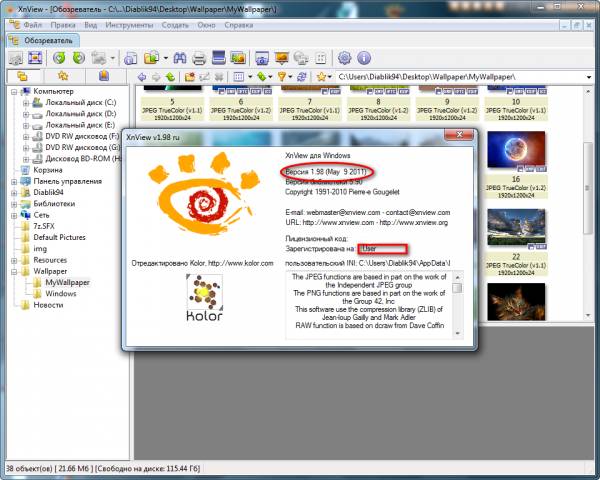This screenshot has height=480, width=600.
Task: Close the XnView v1.98 about dialog
Action: (x=459, y=135)
